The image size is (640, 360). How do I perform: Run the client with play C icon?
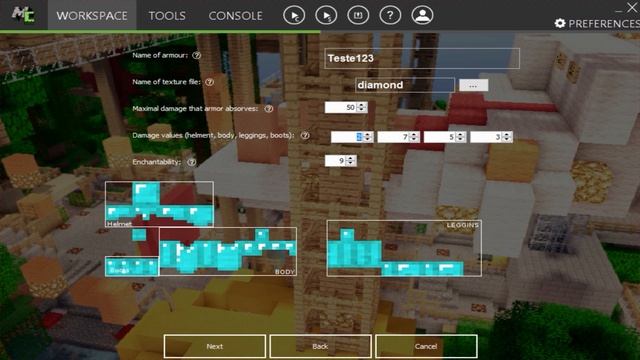pos(294,16)
